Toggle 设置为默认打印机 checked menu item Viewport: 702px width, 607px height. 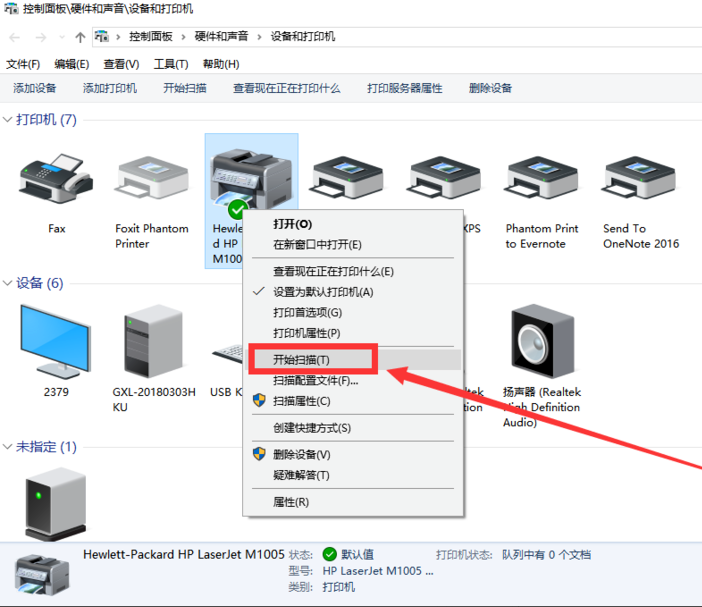[x=322, y=292]
